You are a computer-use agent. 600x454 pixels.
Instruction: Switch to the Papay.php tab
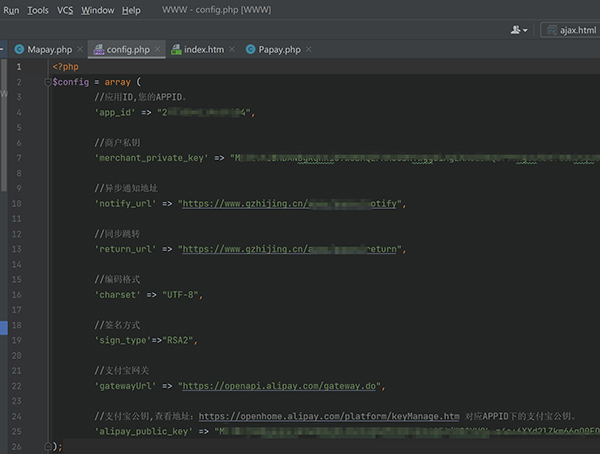point(279,49)
